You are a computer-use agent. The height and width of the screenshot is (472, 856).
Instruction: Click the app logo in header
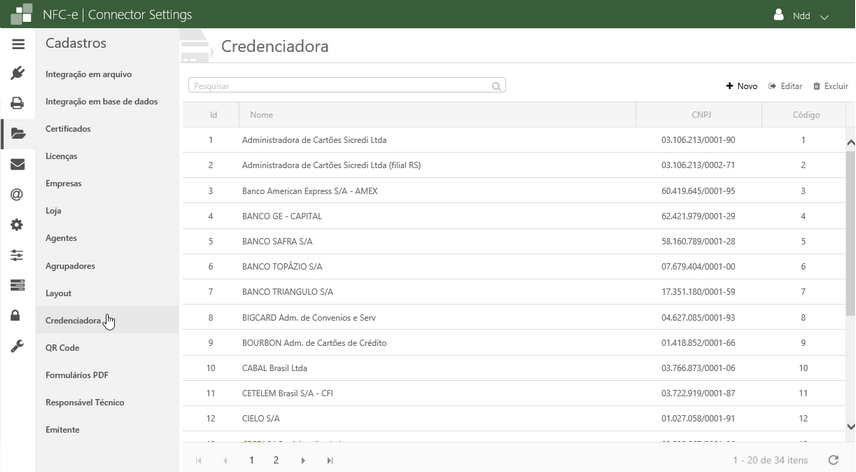click(x=21, y=14)
